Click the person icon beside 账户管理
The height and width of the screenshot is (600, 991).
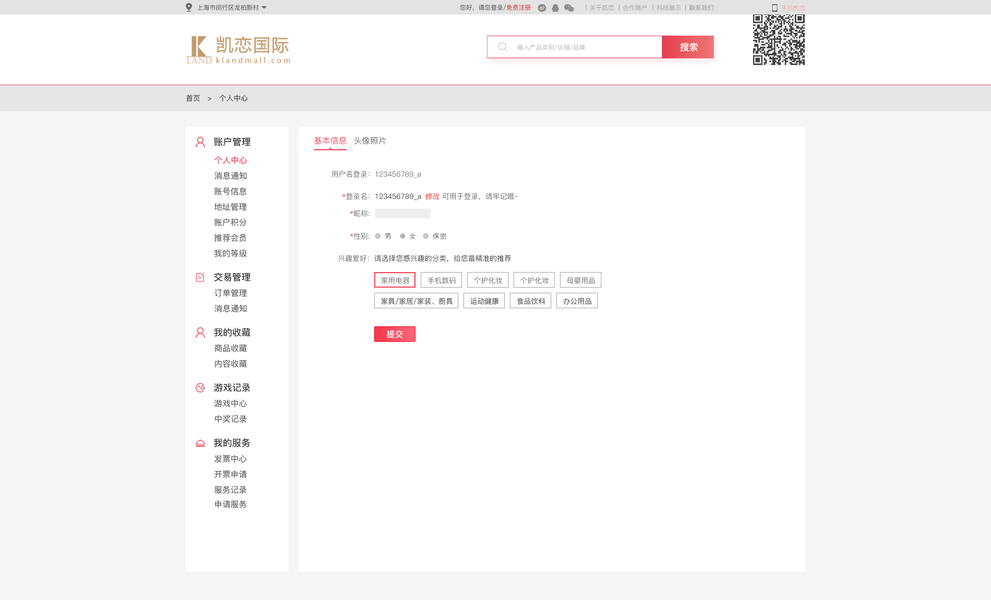pos(199,142)
